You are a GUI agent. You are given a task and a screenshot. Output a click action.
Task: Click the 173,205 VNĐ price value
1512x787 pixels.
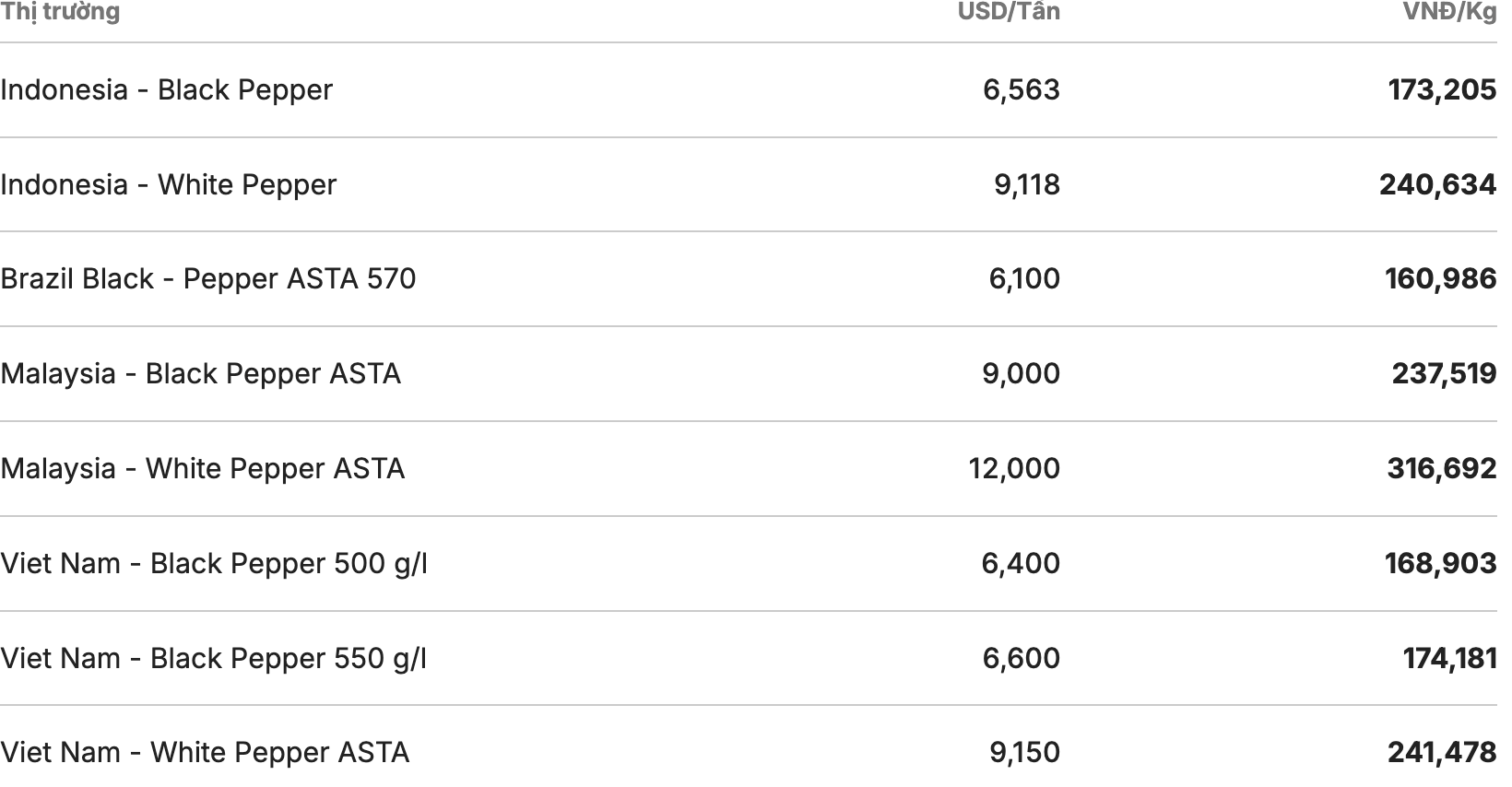[1442, 90]
